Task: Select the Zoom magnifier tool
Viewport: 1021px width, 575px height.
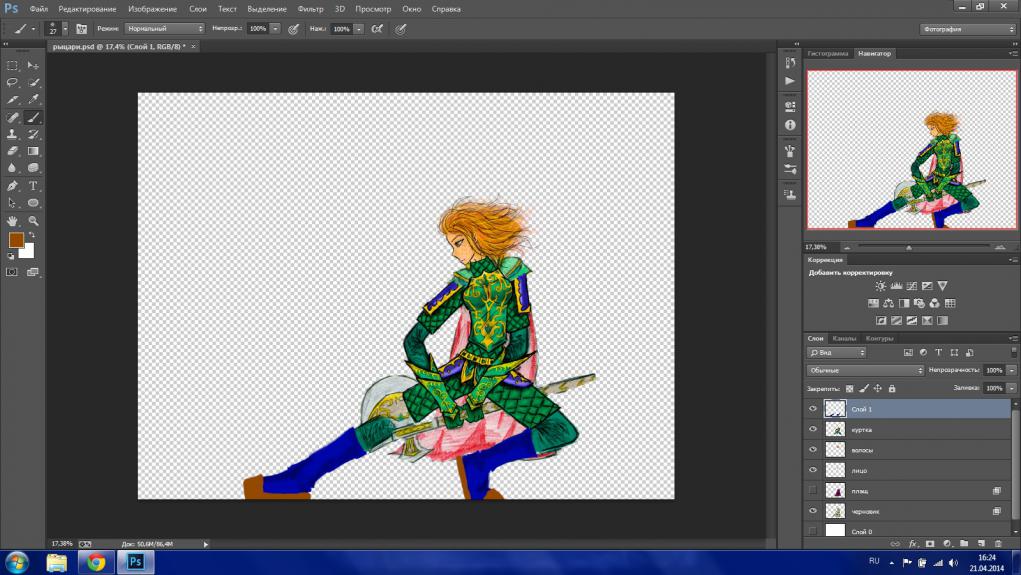Action: coord(33,220)
